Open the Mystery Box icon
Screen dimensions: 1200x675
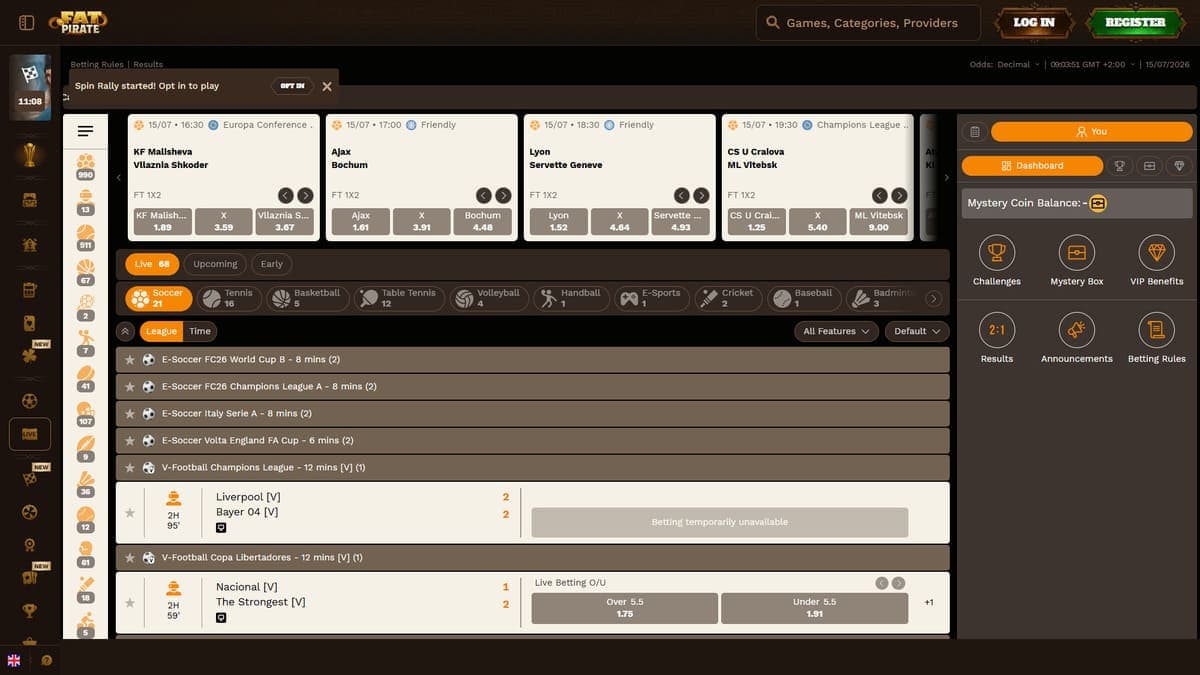tap(1077, 253)
